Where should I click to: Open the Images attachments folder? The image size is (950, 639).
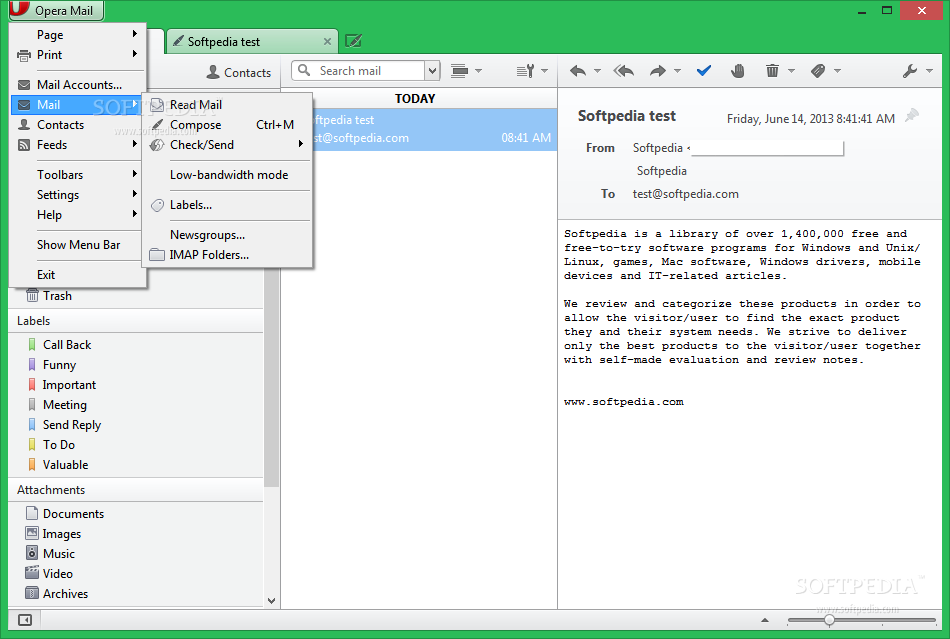(x=61, y=534)
